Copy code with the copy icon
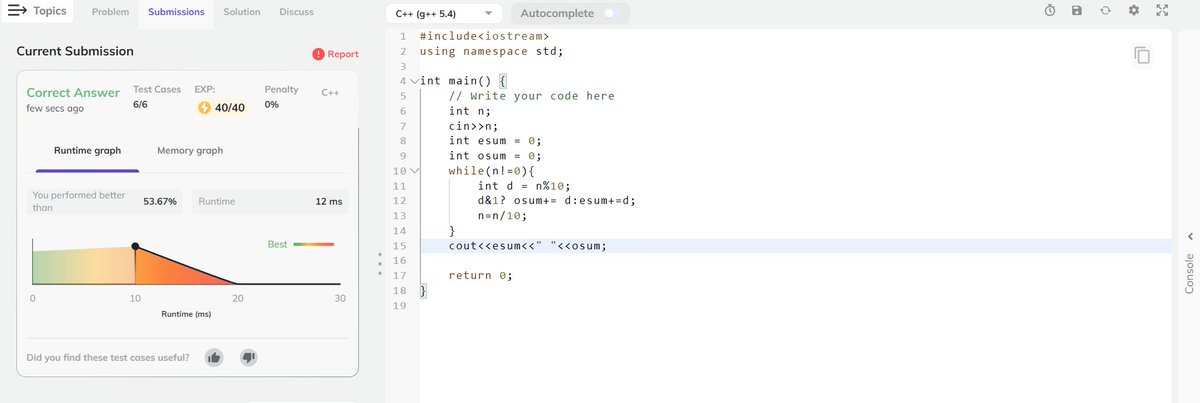This screenshot has height=403, width=1200. coord(1142,55)
